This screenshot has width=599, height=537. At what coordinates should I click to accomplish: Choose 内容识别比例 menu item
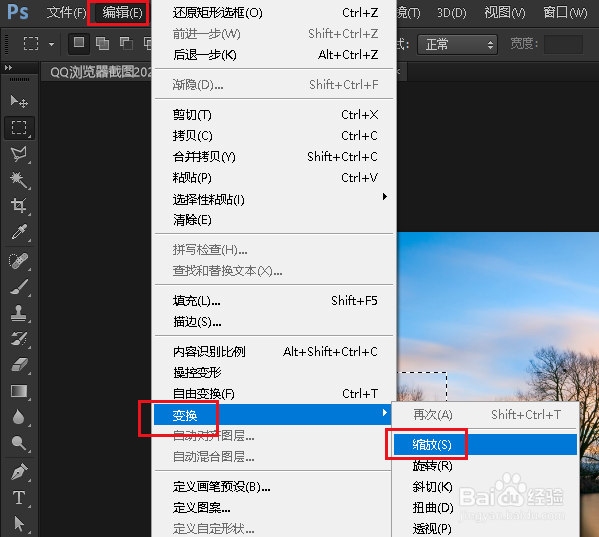(x=274, y=351)
